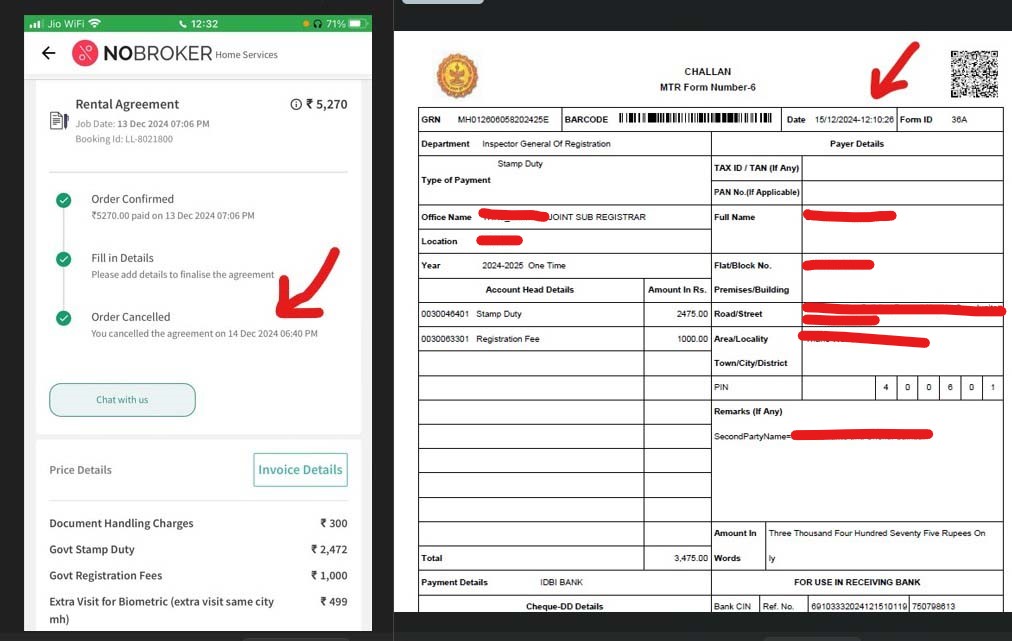
Task: Tap the Order Confirmed green check icon
Action: pyautogui.click(x=63, y=200)
